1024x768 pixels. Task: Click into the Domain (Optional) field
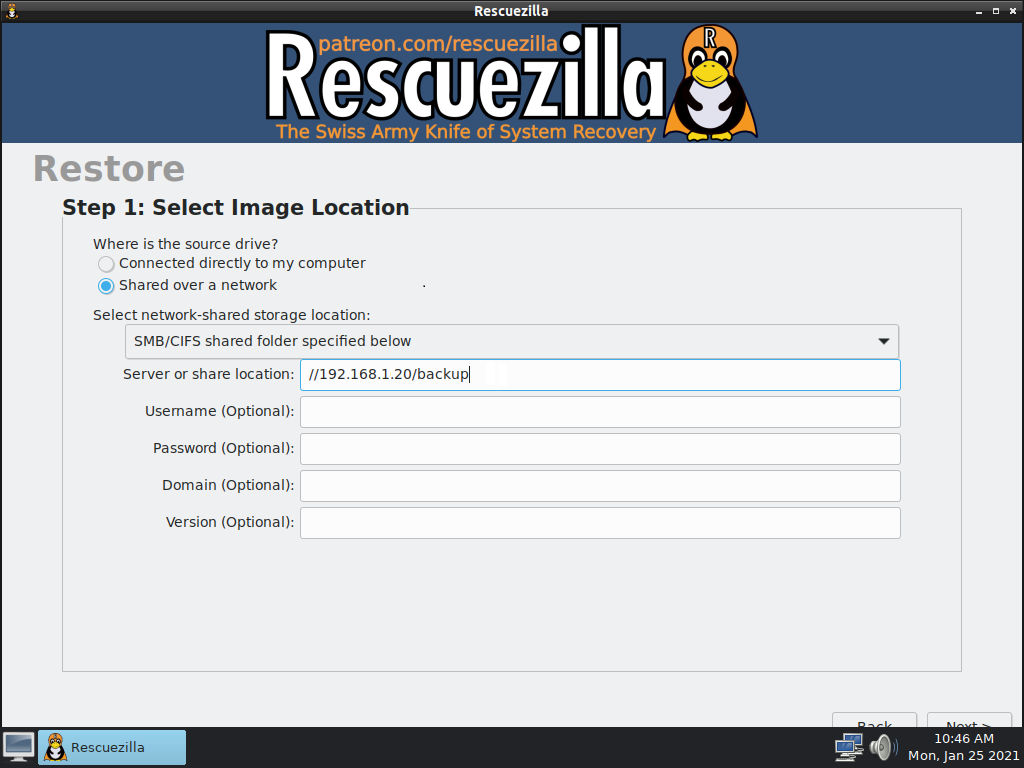click(600, 486)
